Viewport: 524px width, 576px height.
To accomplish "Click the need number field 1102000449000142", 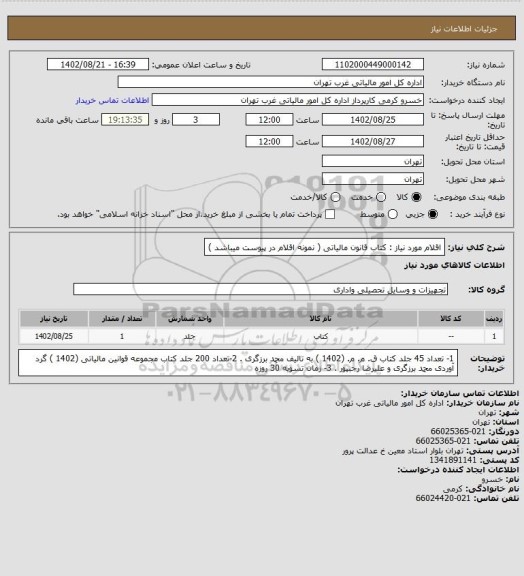I will pyautogui.click(x=373, y=64).
